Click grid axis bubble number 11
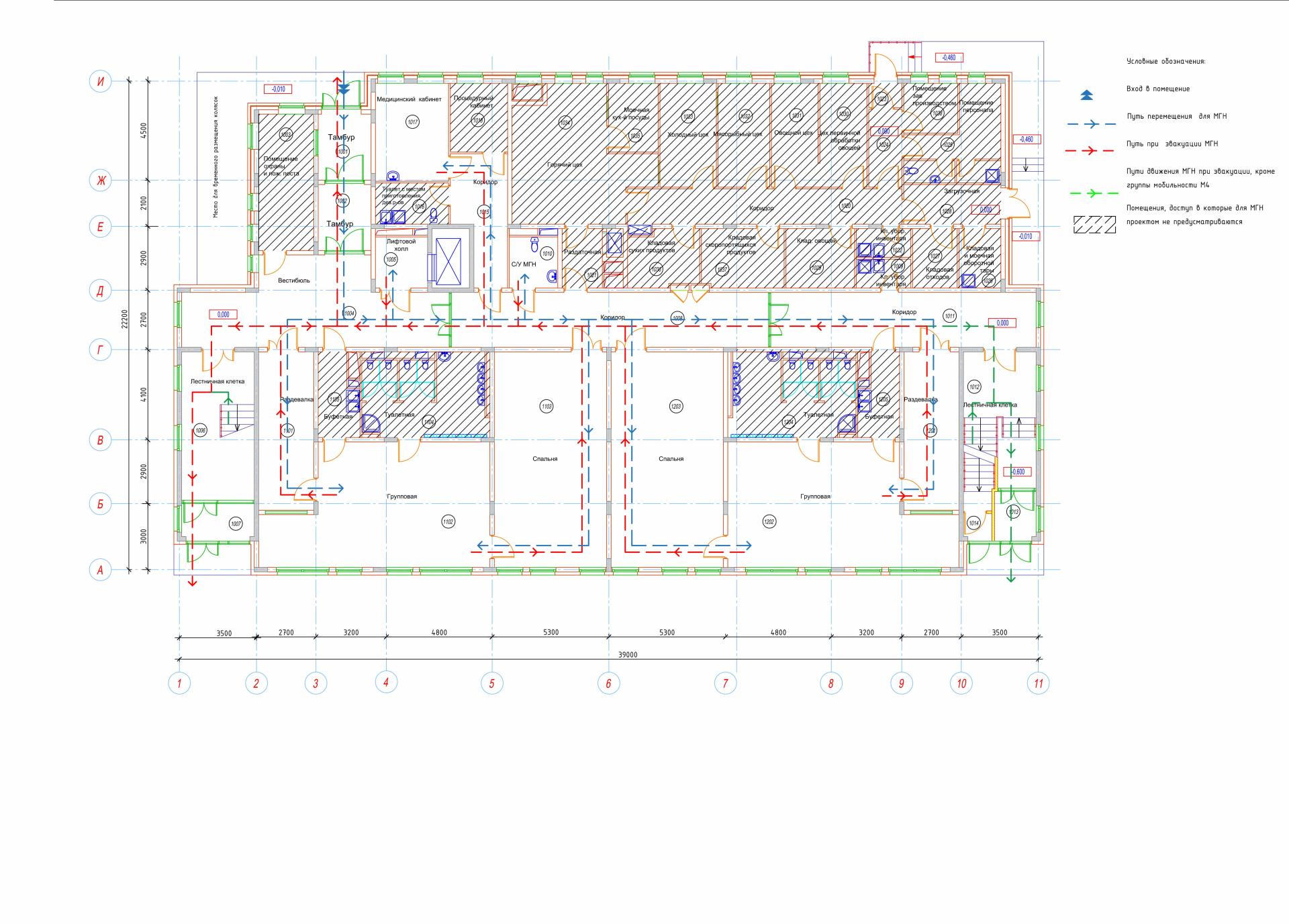Image resolution: width=1289 pixels, height=924 pixels. click(x=1038, y=684)
